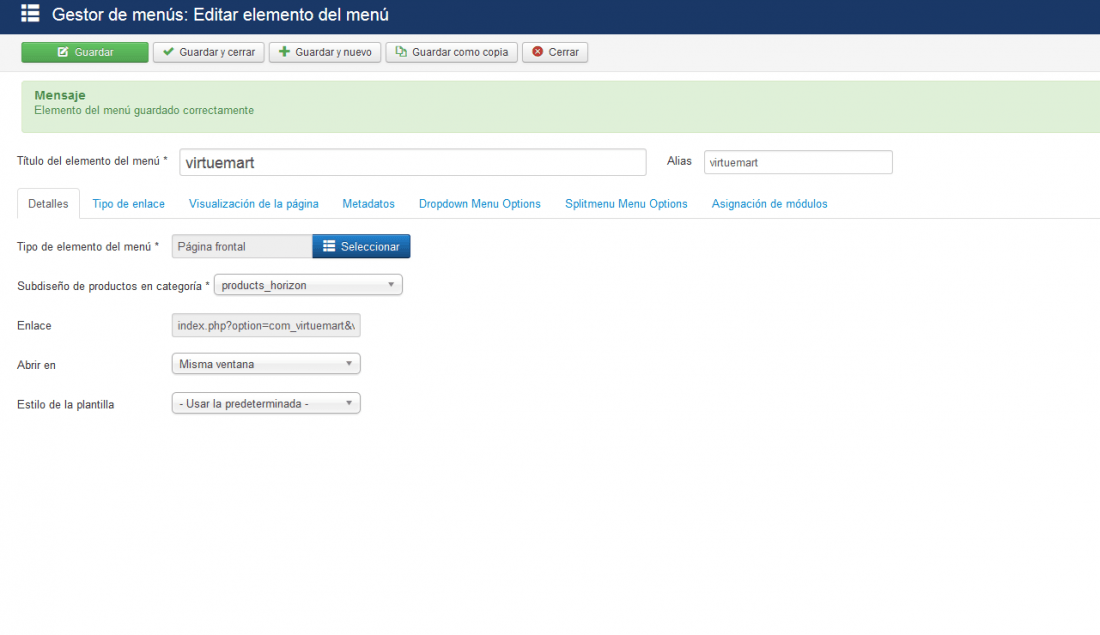
Task: Click the blue Seleccionar button
Action: (x=361, y=246)
